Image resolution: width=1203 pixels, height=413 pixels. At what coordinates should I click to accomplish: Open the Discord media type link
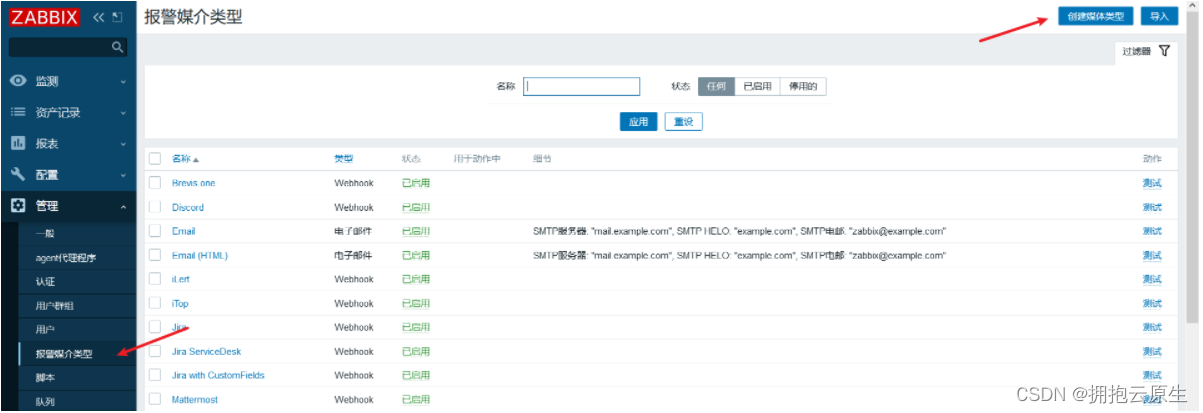[x=188, y=207]
